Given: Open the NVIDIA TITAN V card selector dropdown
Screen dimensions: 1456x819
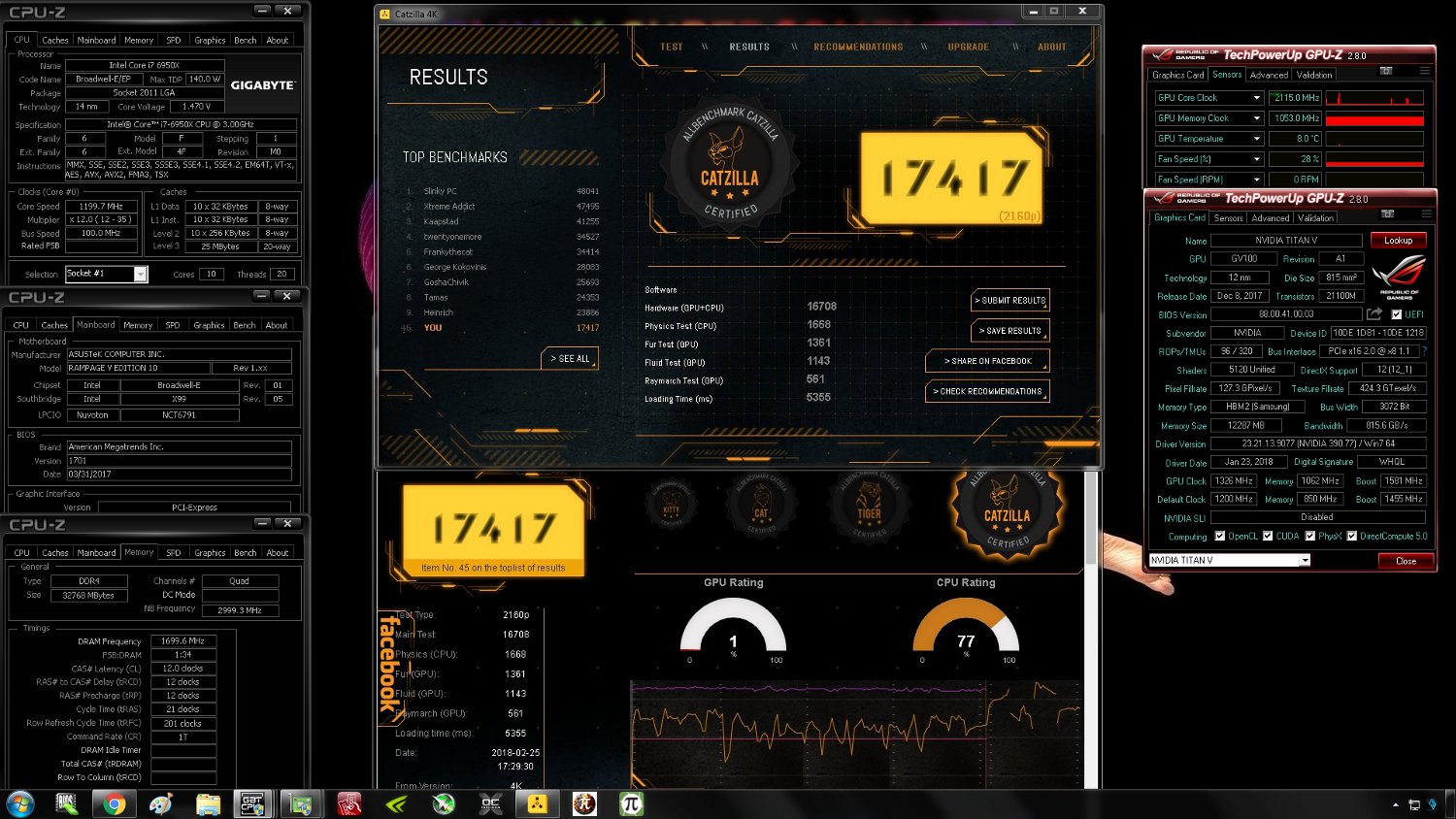Looking at the screenshot, I should [x=1305, y=560].
